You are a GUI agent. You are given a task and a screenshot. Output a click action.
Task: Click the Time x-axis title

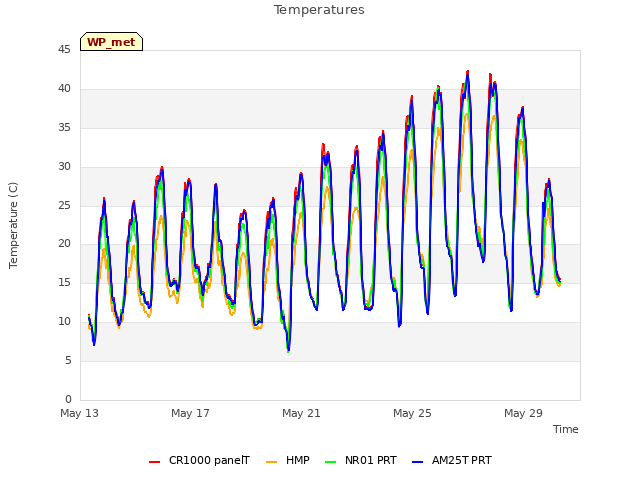tap(566, 429)
